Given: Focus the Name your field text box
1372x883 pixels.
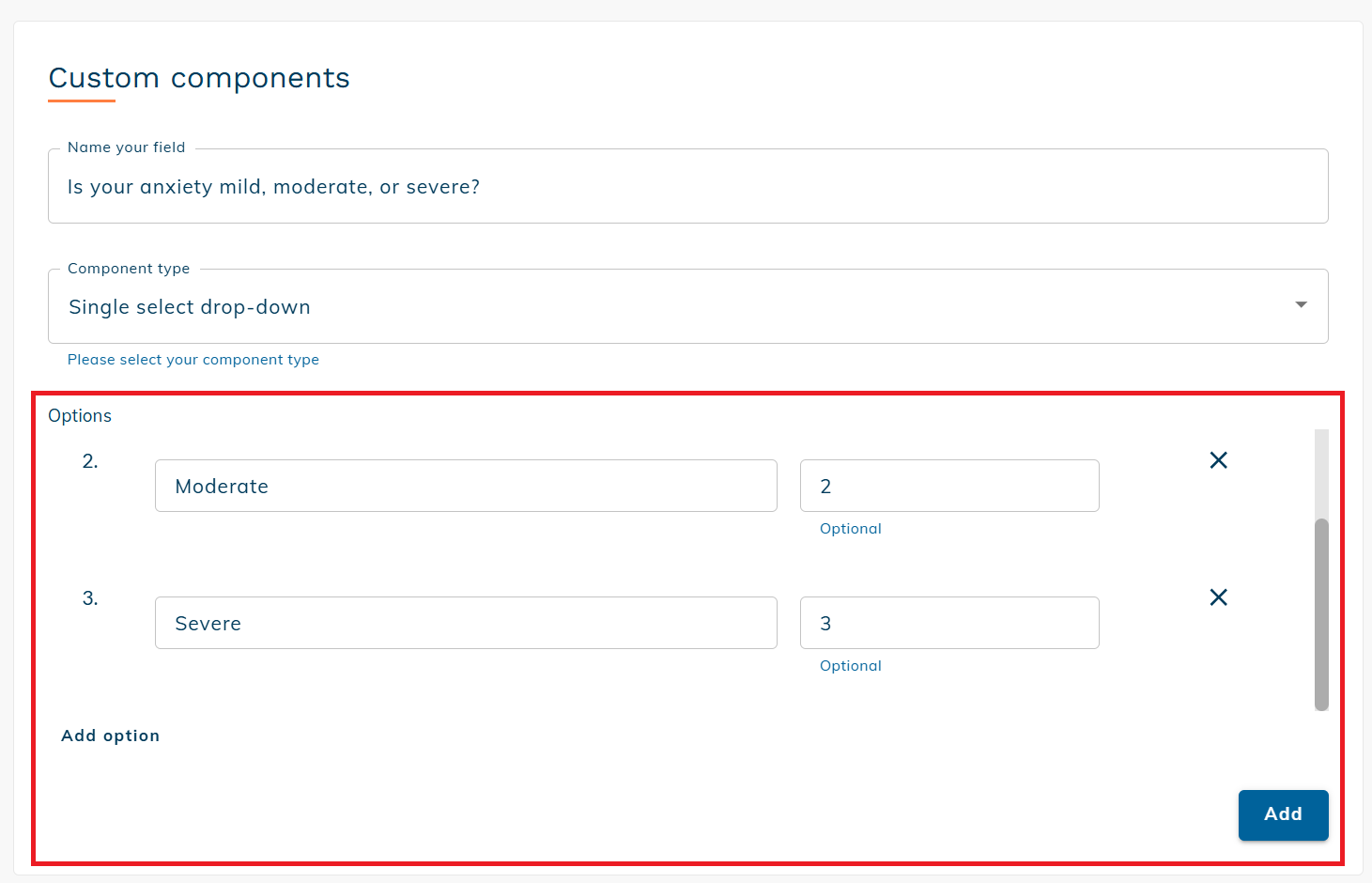Looking at the screenshot, I should (x=687, y=187).
